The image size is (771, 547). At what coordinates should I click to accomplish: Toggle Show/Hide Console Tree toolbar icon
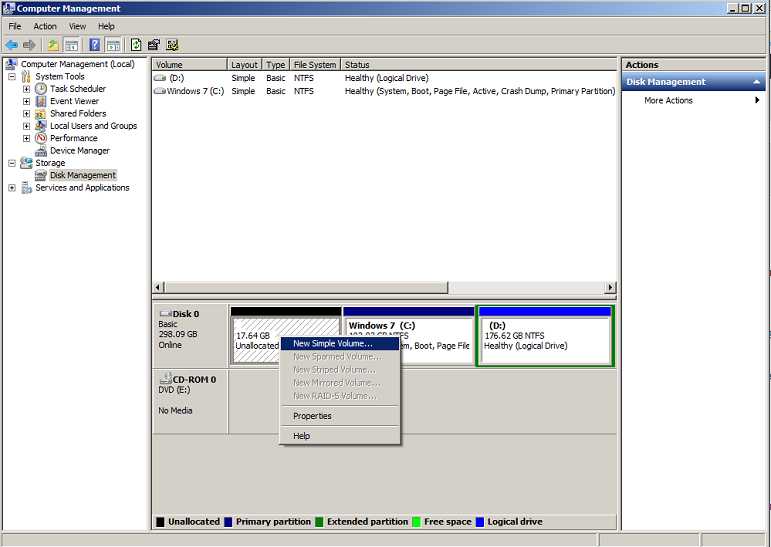[71, 45]
